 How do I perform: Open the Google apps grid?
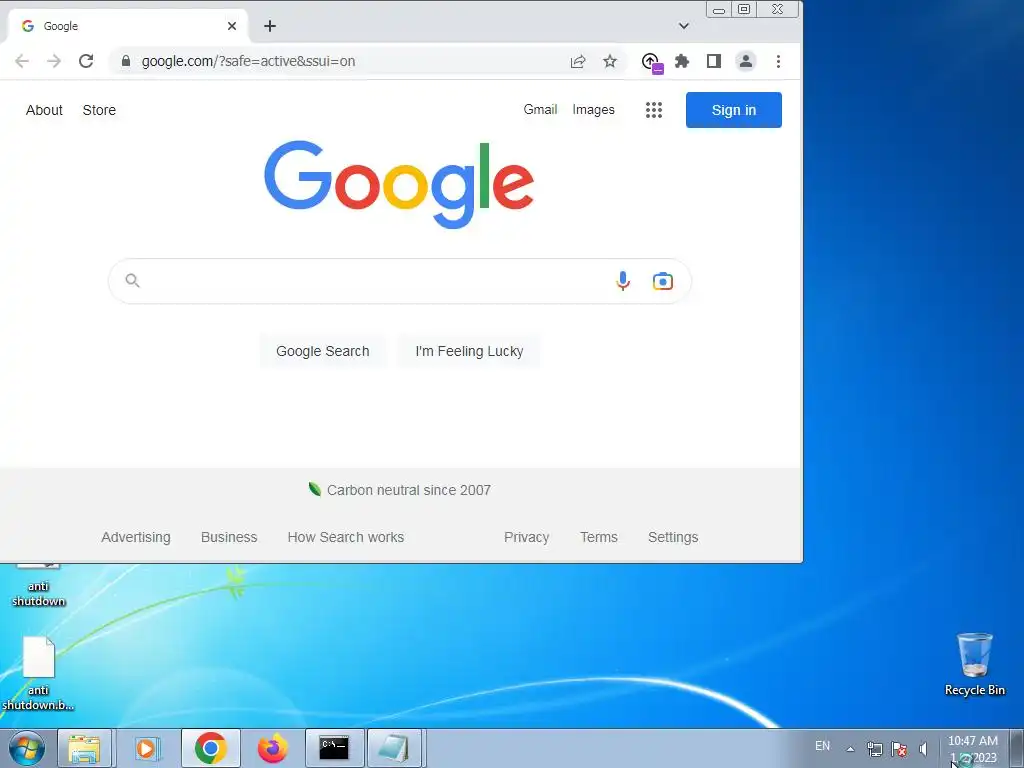(x=654, y=110)
